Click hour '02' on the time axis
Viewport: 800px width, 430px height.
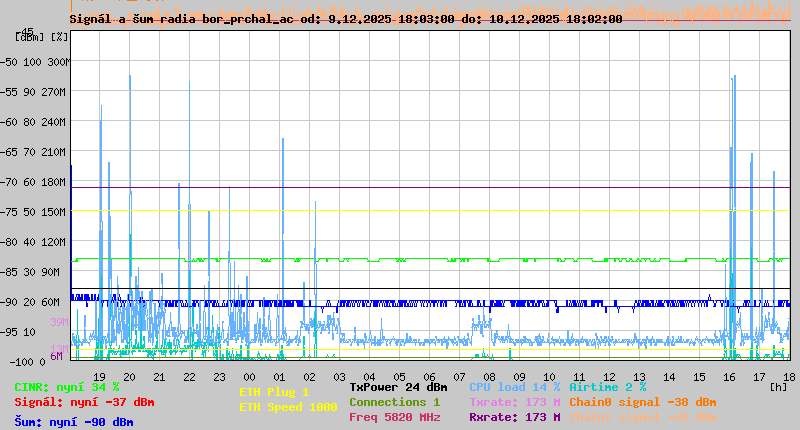(309, 377)
